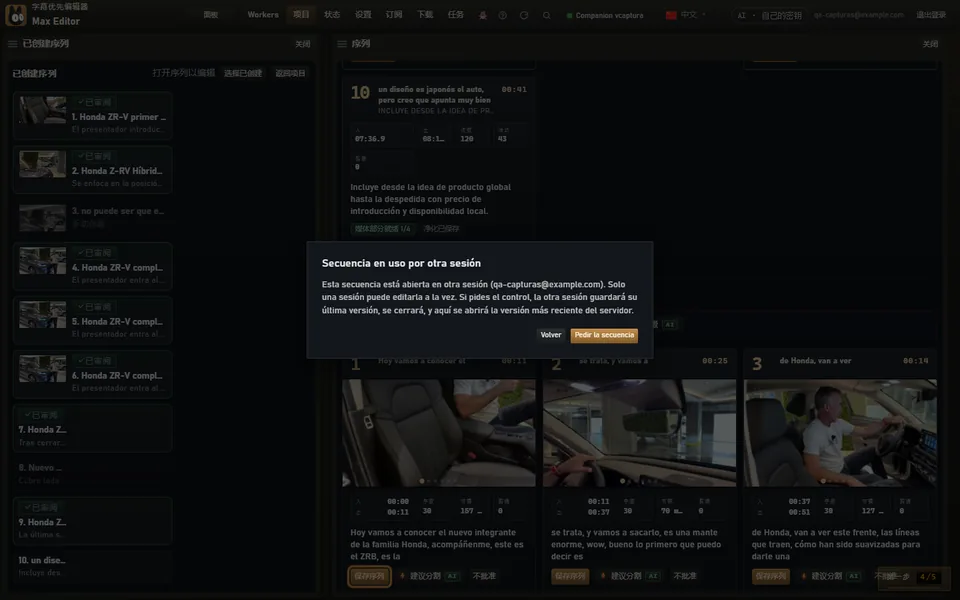Close the 序列 panel via 关闭
Screen dimensions: 960x600
pos(930,44)
